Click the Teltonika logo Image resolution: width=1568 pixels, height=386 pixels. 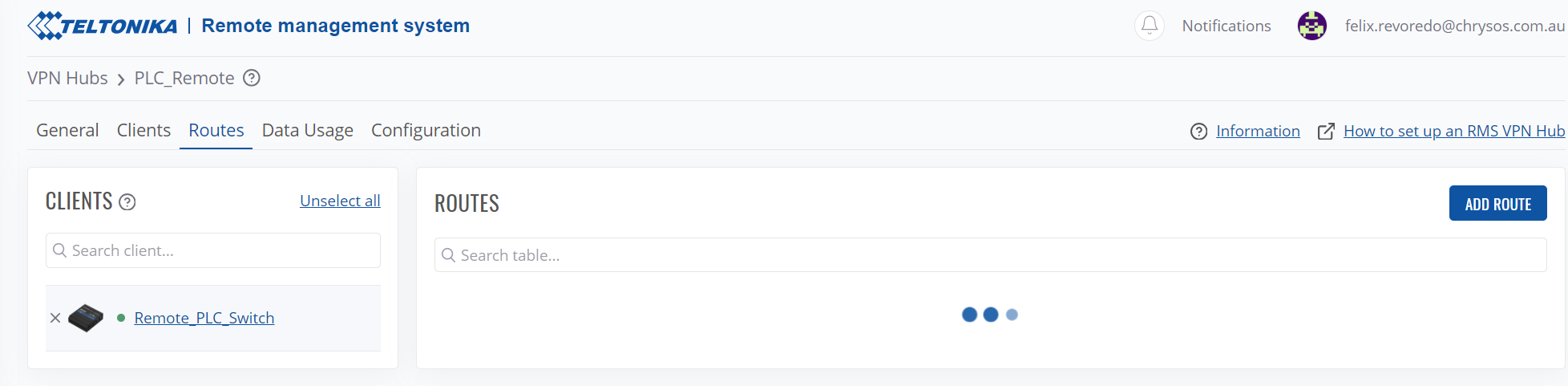tap(103, 26)
